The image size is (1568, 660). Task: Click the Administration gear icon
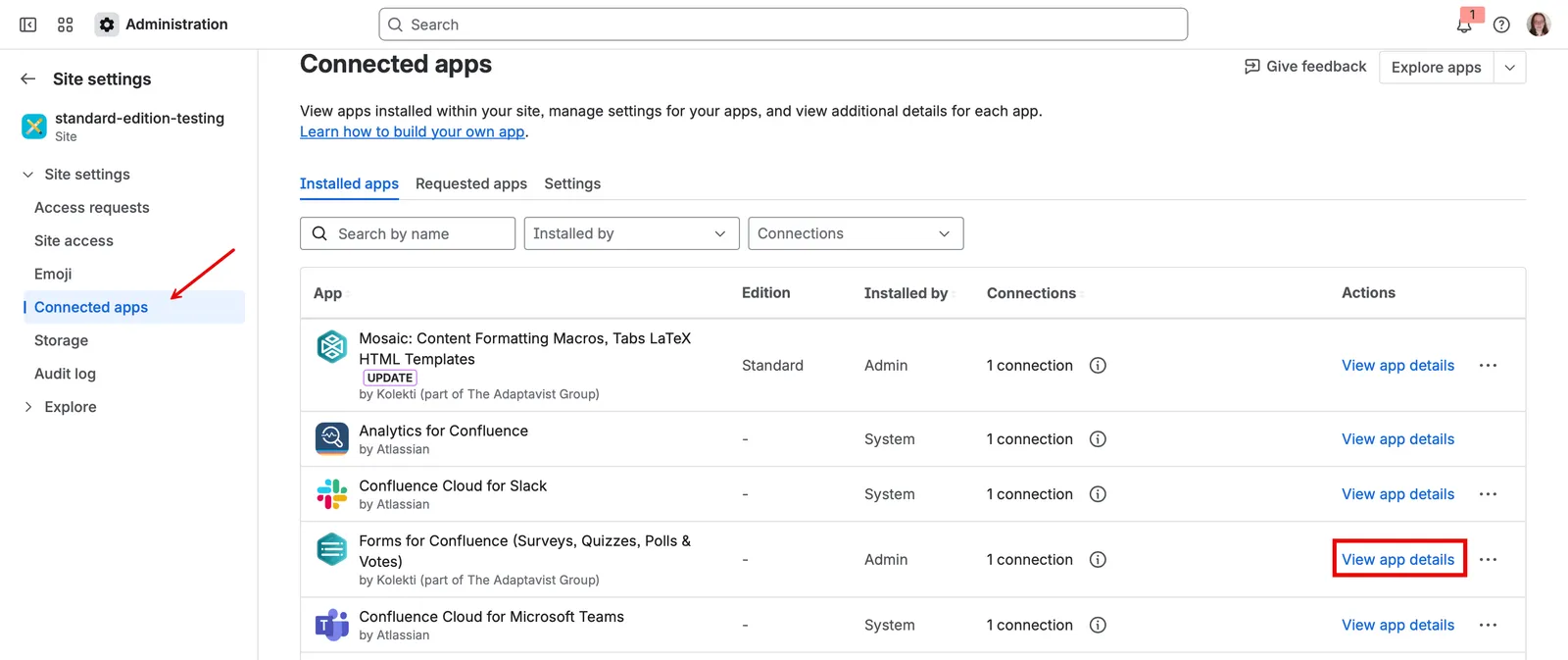(x=107, y=25)
